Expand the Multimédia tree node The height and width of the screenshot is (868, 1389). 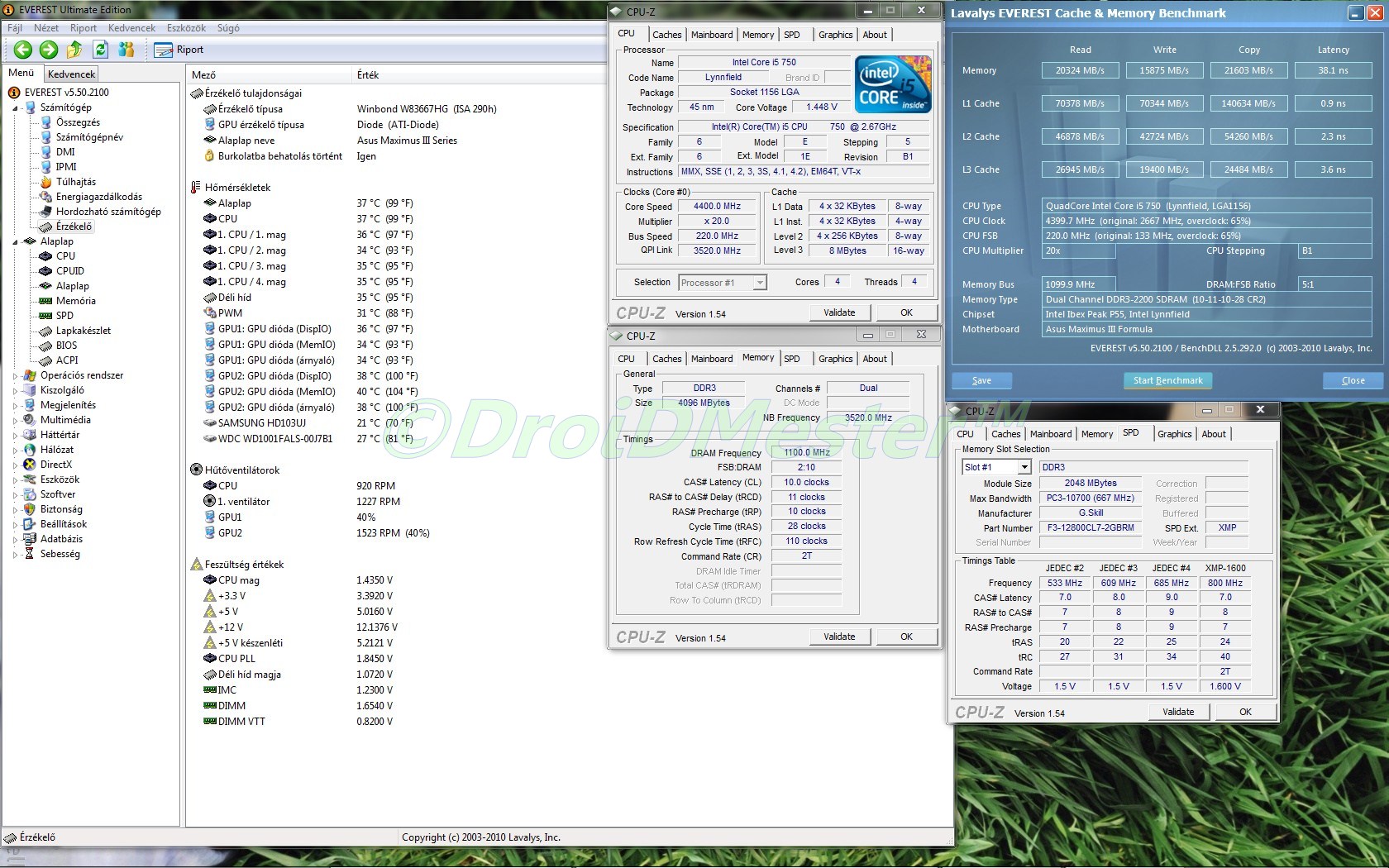16,420
